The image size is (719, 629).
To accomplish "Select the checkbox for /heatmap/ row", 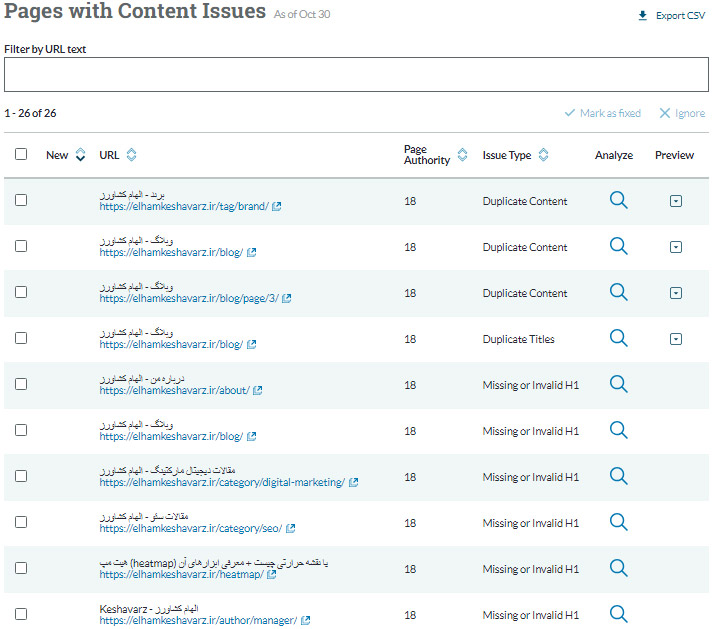I will (21, 568).
